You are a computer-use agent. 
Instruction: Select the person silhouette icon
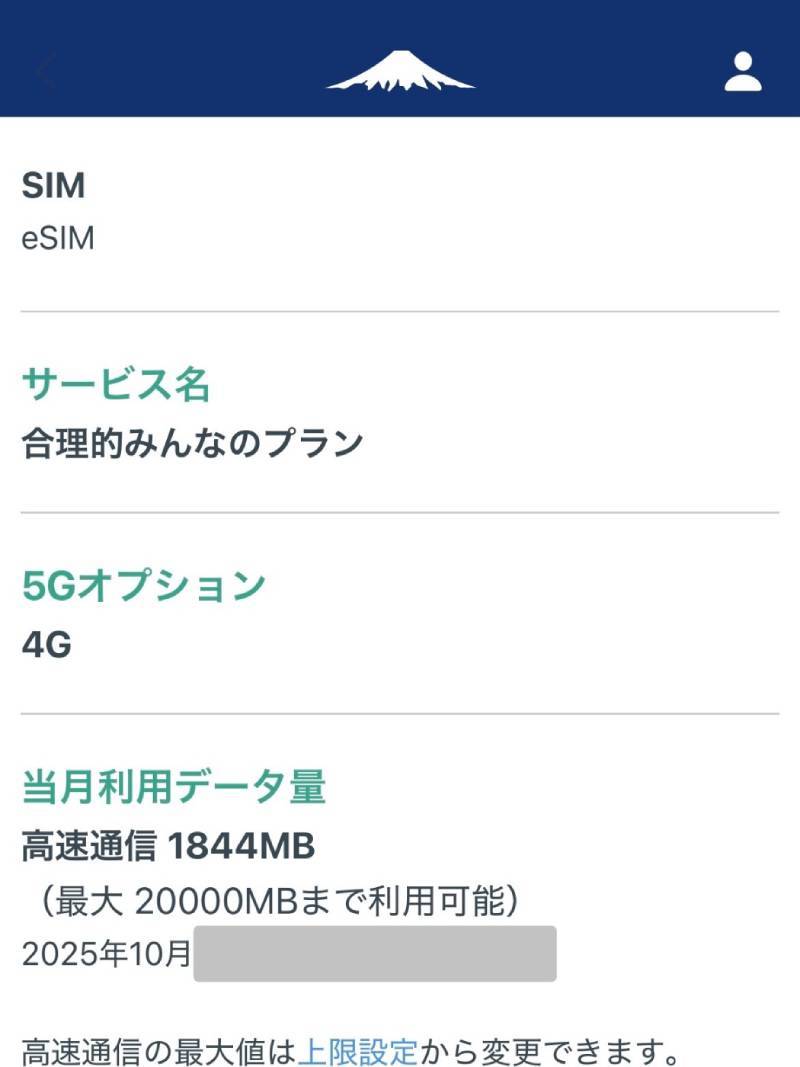741,72
